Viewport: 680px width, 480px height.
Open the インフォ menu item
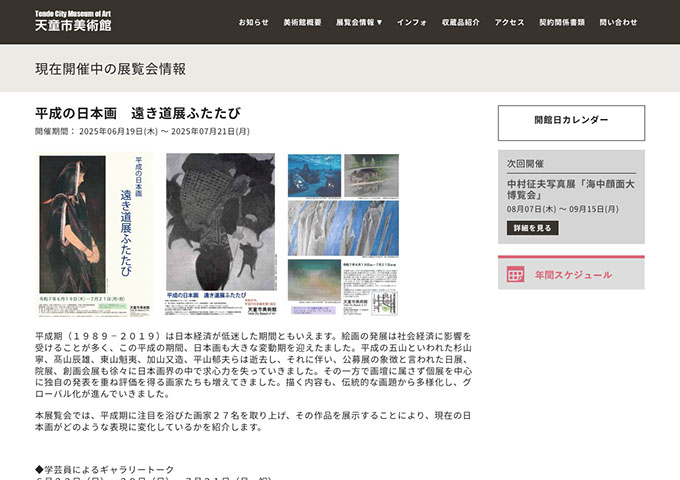point(412,22)
